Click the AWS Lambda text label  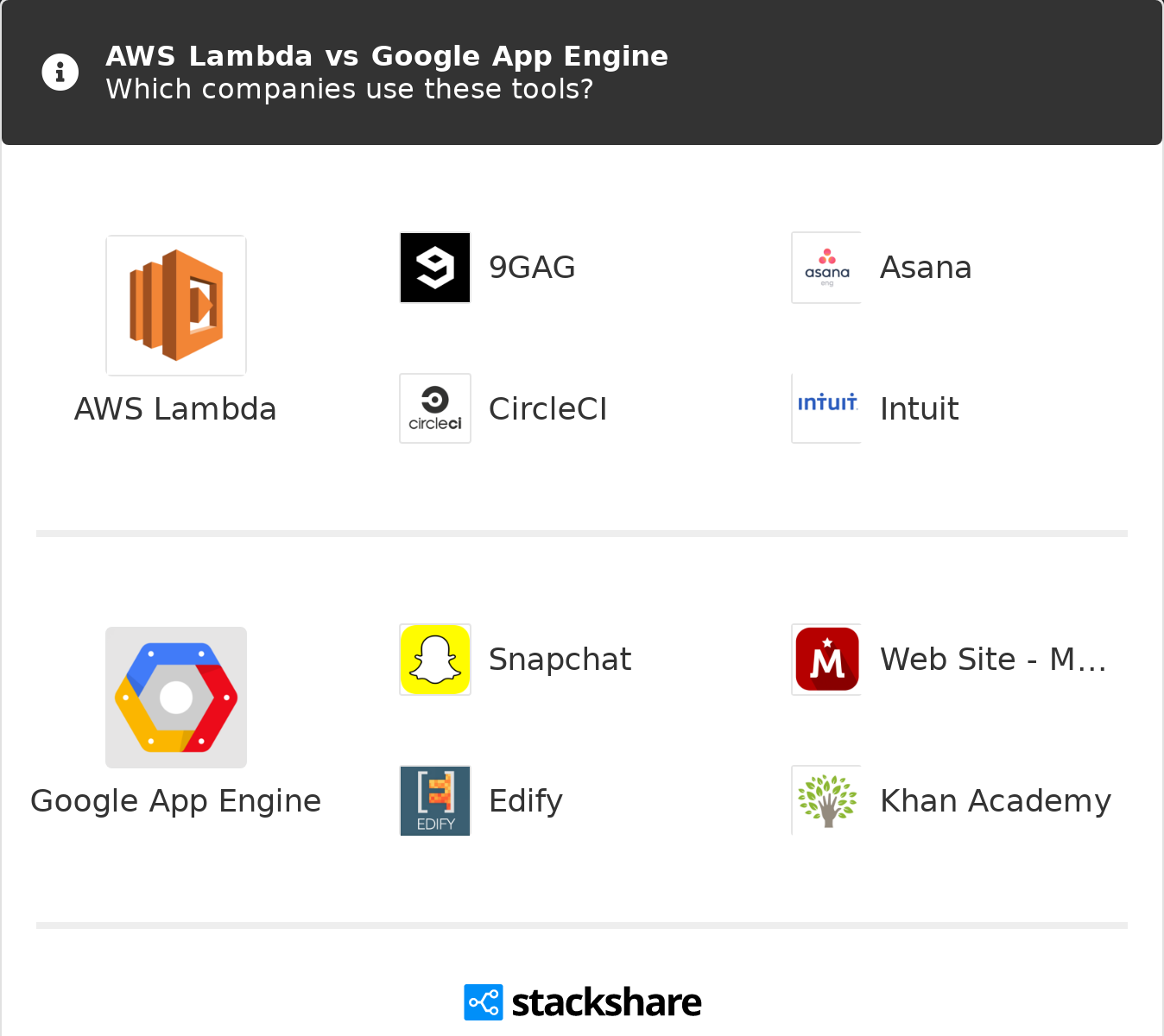[x=175, y=409]
